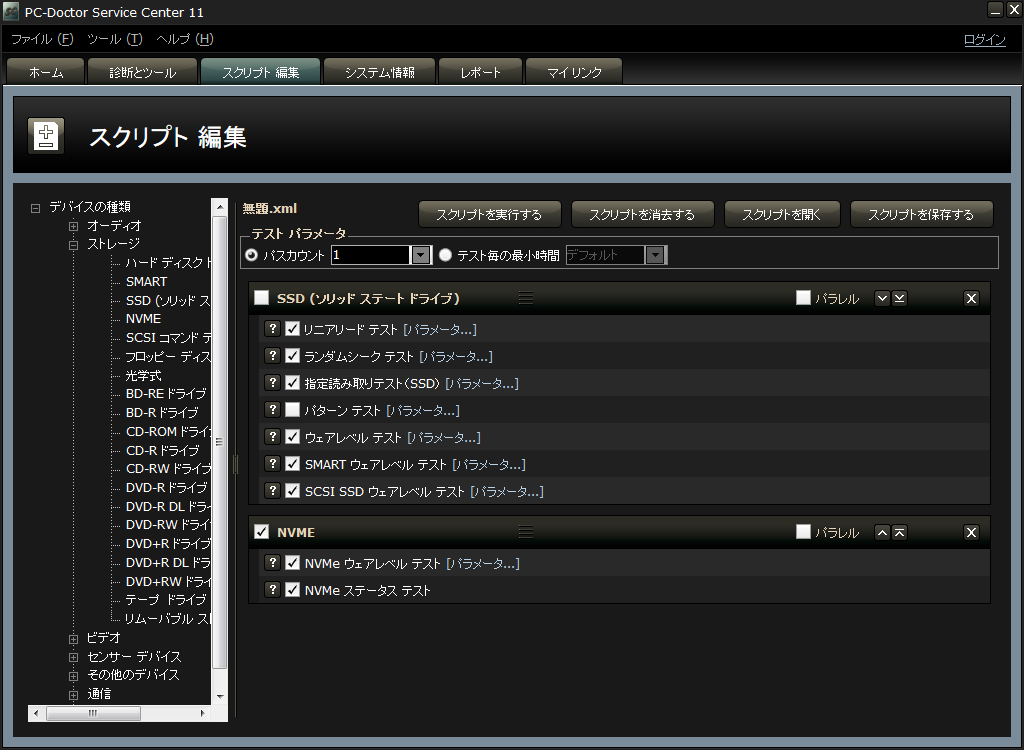The width and height of the screenshot is (1024, 750).
Task: Collapse the デバイスの種類 tree root
Action: coord(35,208)
